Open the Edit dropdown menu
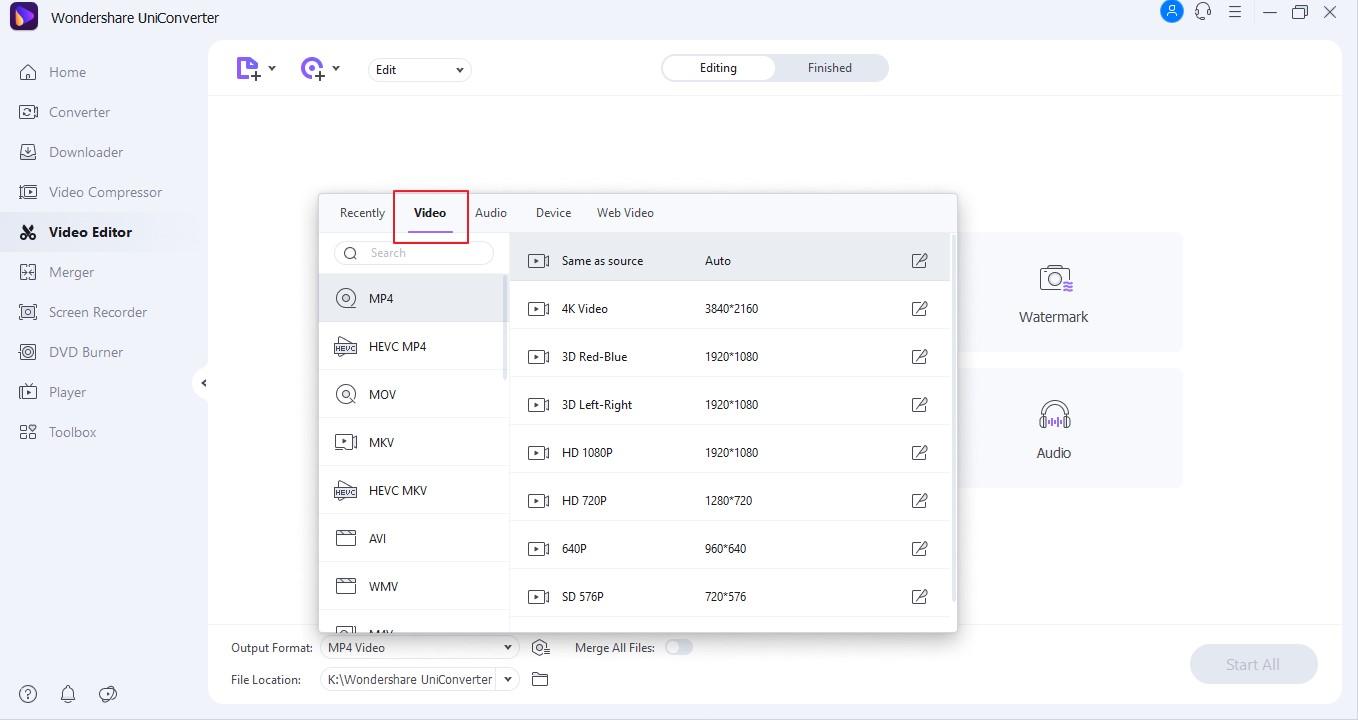 coord(420,70)
